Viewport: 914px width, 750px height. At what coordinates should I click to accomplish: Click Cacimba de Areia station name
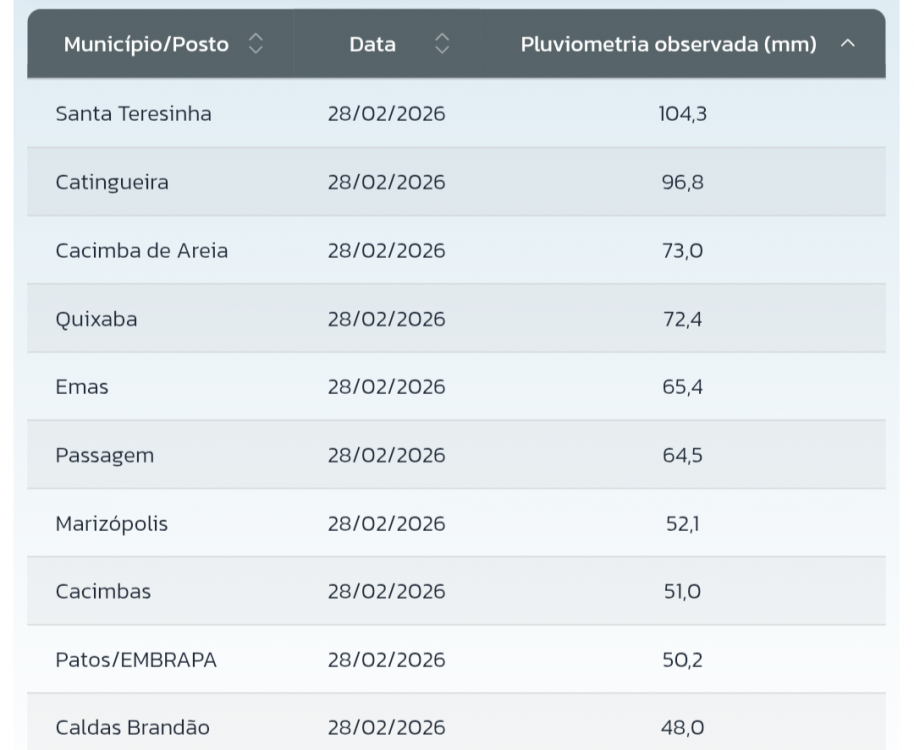click(x=141, y=250)
